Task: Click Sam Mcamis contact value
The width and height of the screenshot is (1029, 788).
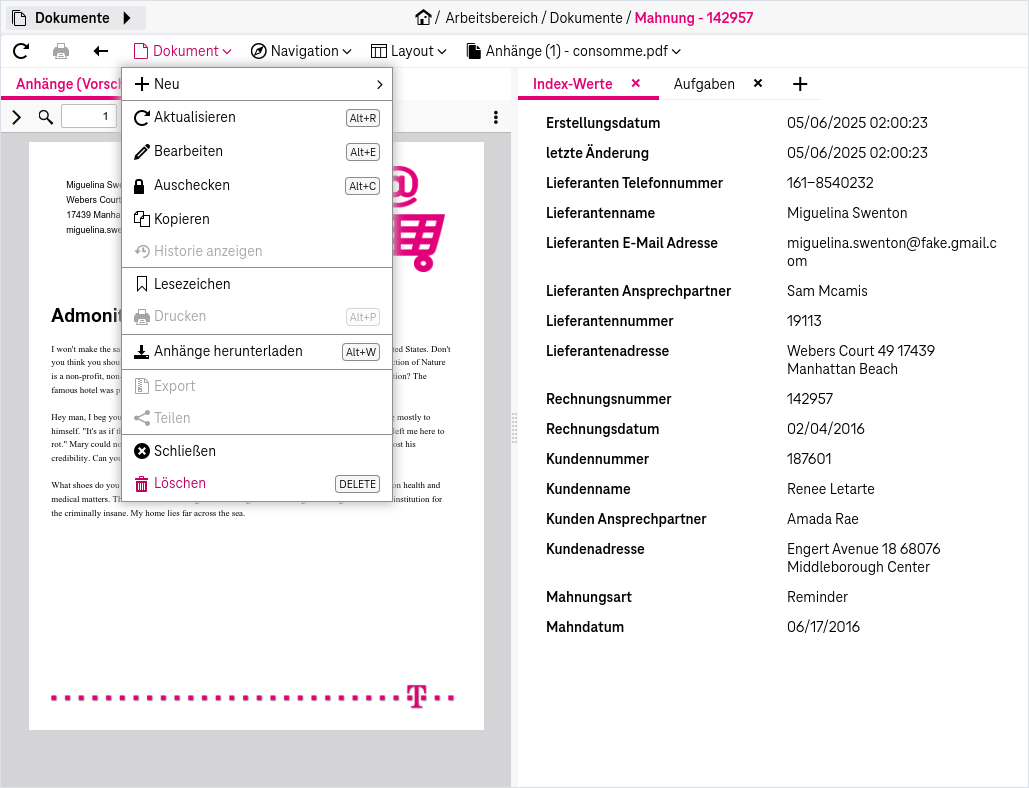Action: [828, 291]
